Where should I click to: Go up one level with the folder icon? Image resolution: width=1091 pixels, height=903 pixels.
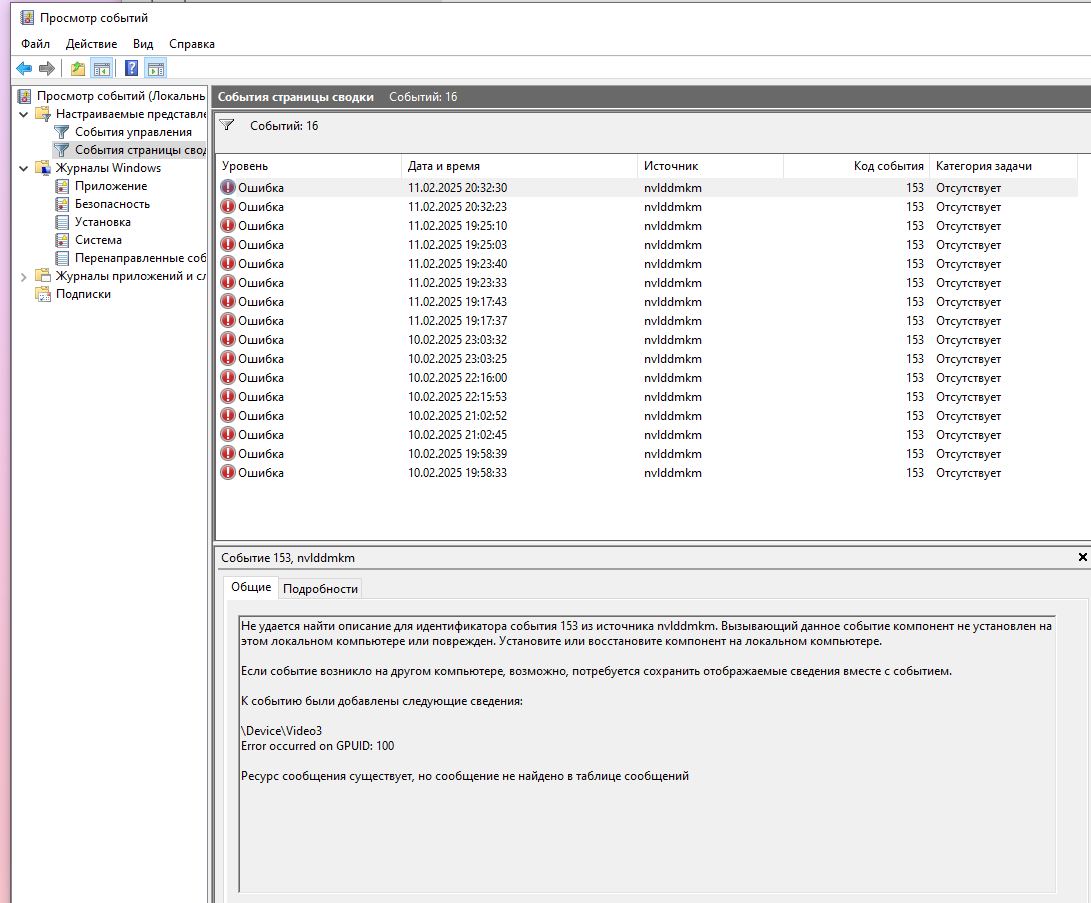78,68
